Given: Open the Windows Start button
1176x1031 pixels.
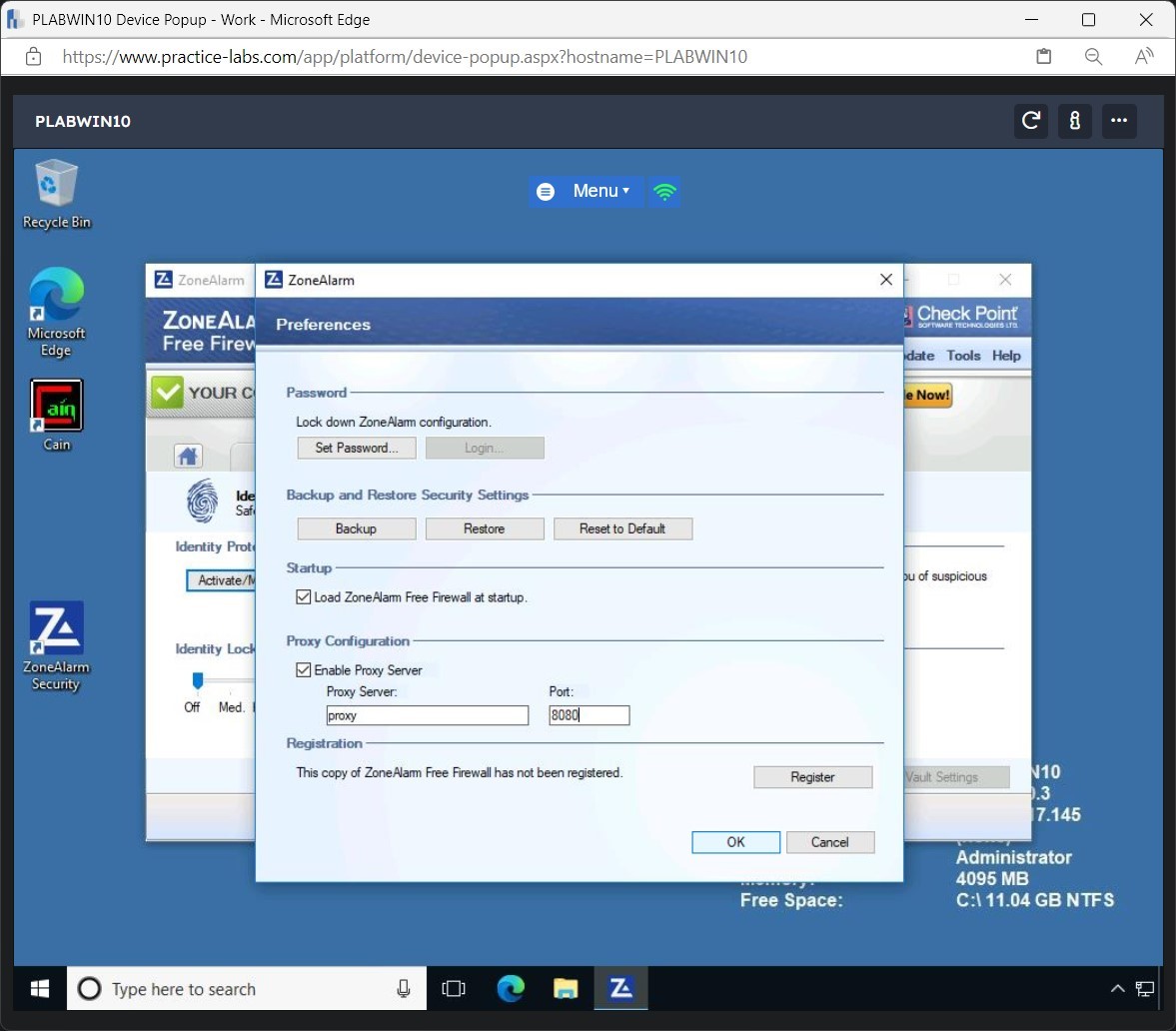Looking at the screenshot, I should (40, 989).
